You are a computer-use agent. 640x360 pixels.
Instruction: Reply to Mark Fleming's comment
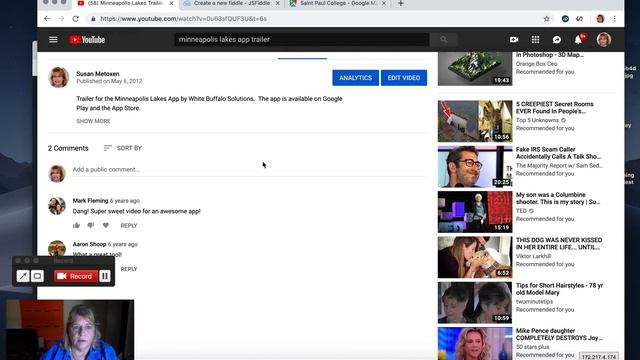click(x=129, y=225)
